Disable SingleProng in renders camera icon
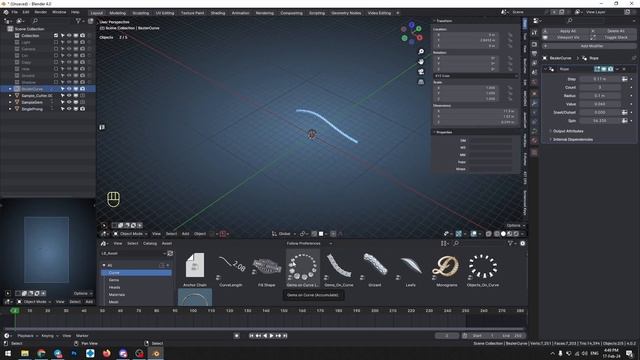This screenshot has height=360, width=640. pos(82,109)
